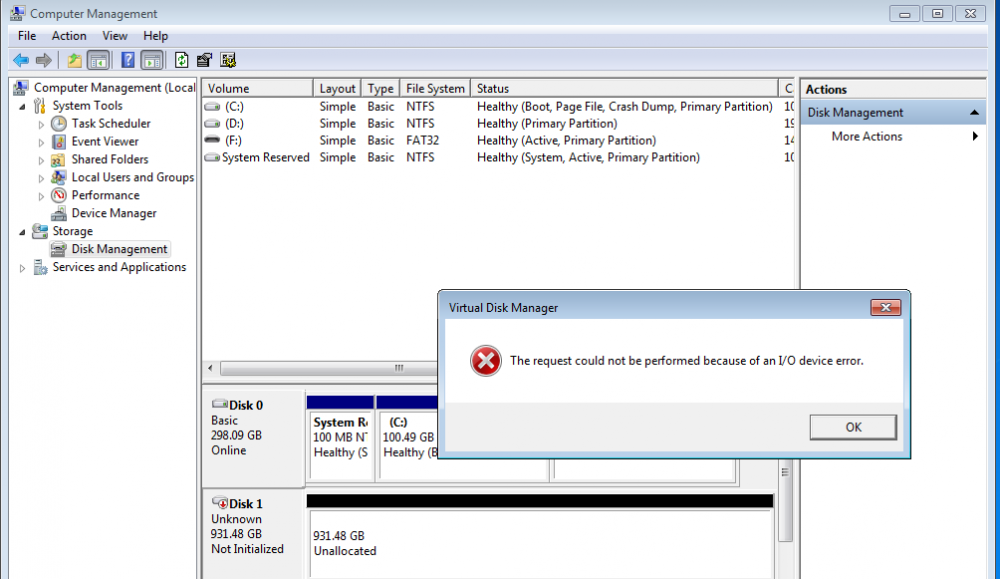Sort by the Volume column header
Viewport: 1000px width, 579px height.
(258, 88)
